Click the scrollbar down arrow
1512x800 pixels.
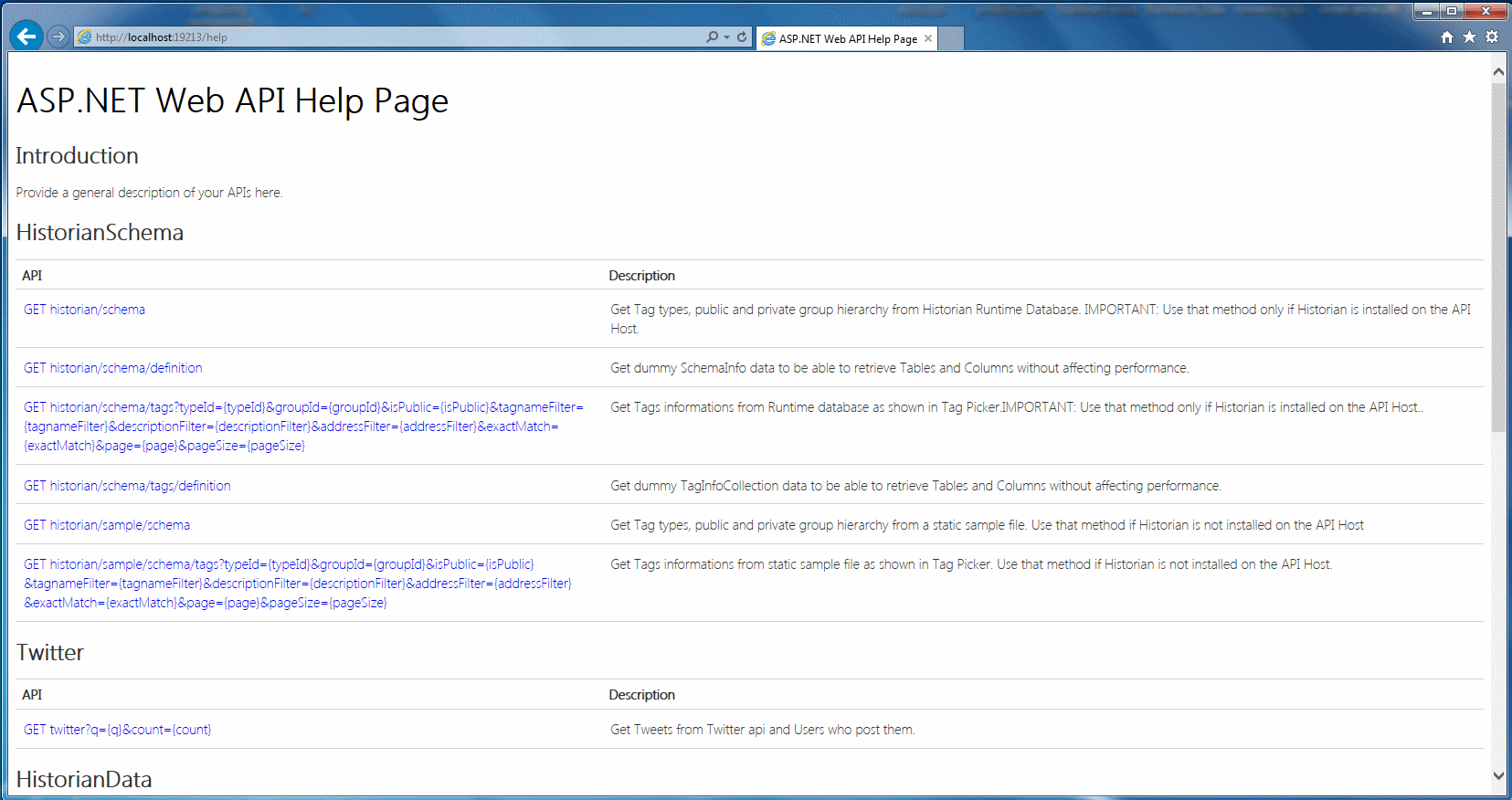pos(1498,775)
